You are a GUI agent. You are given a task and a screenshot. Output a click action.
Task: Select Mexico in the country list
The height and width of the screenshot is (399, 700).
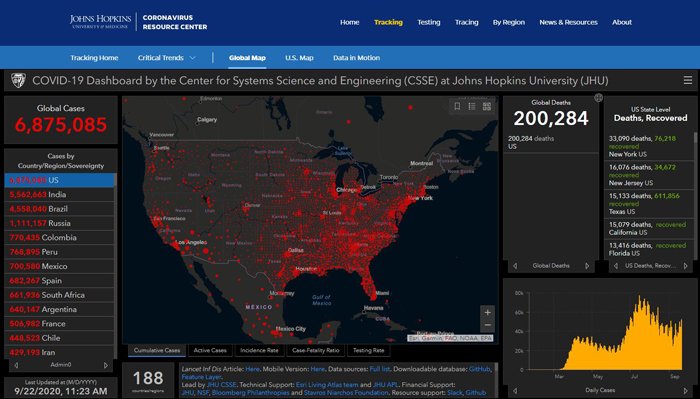(59, 266)
